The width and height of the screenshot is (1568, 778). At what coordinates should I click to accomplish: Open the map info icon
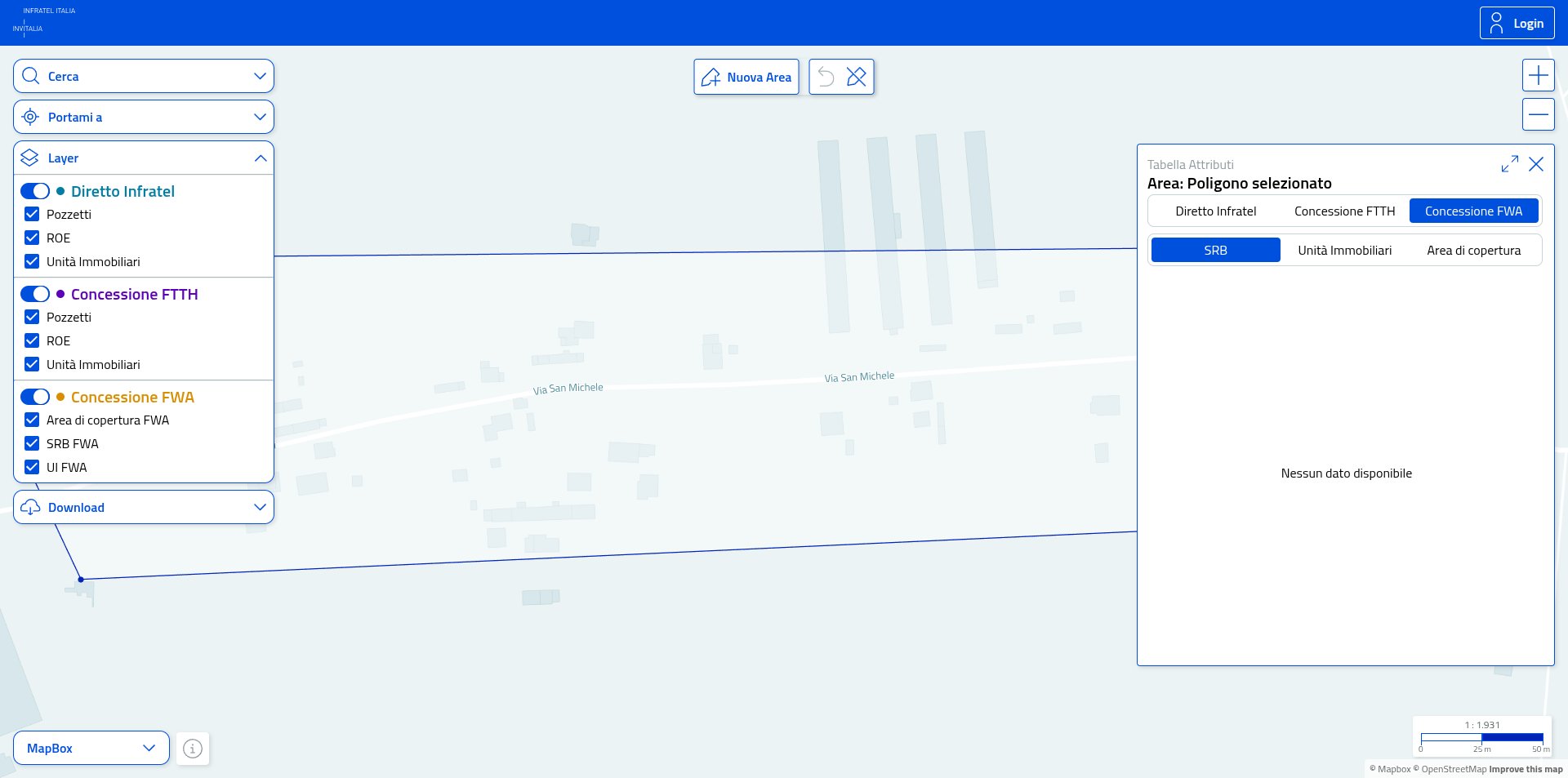click(193, 748)
